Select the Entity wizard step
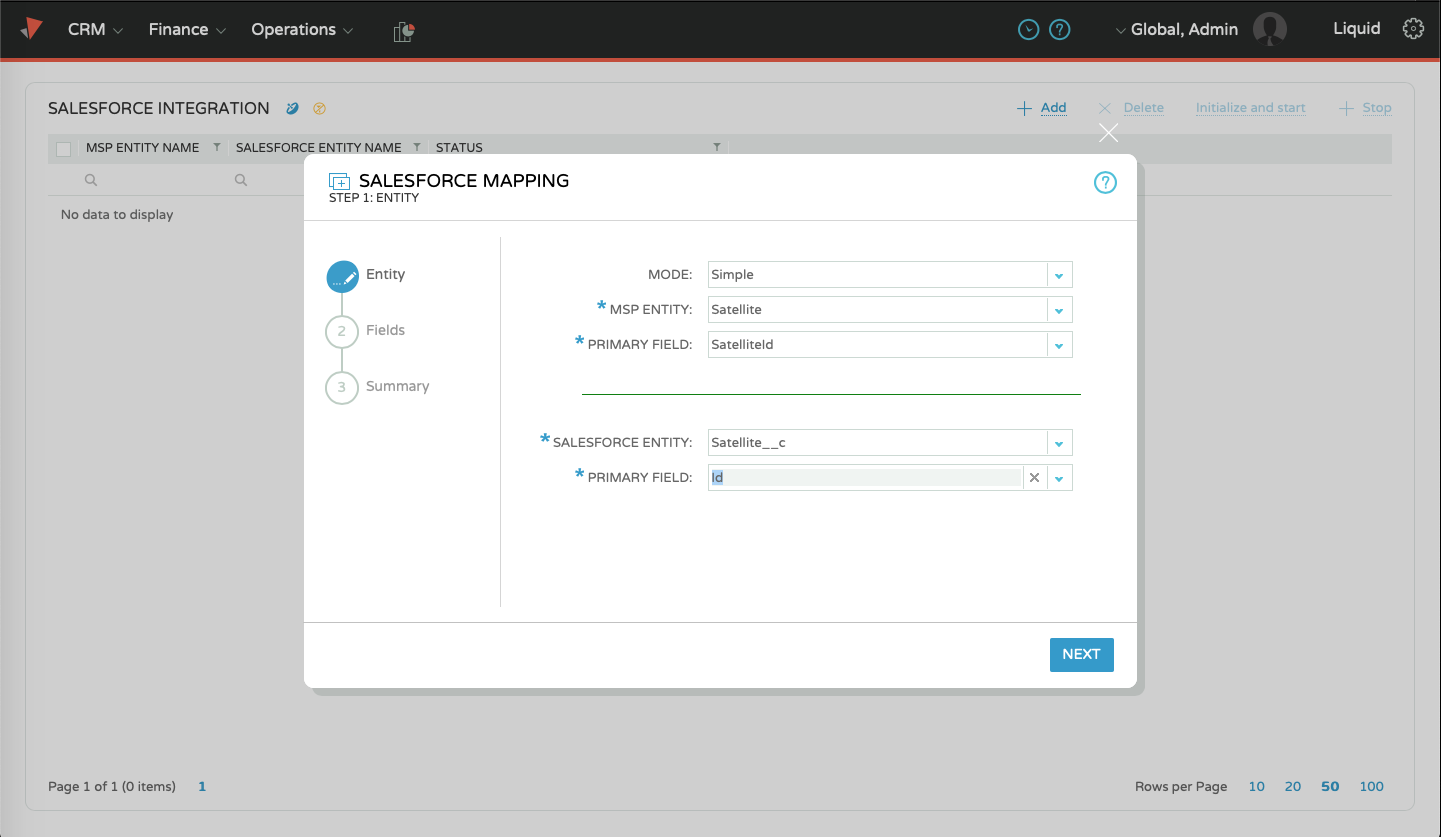Image resolution: width=1441 pixels, height=837 pixels. pyautogui.click(x=366, y=275)
